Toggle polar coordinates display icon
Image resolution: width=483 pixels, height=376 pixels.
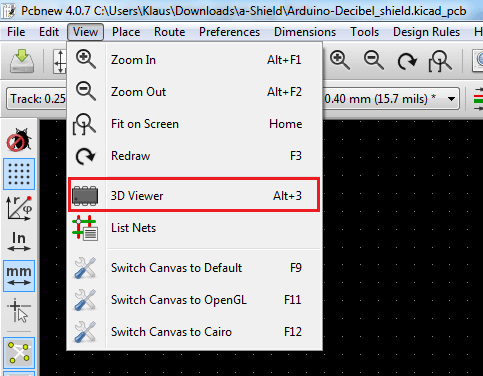point(19,208)
